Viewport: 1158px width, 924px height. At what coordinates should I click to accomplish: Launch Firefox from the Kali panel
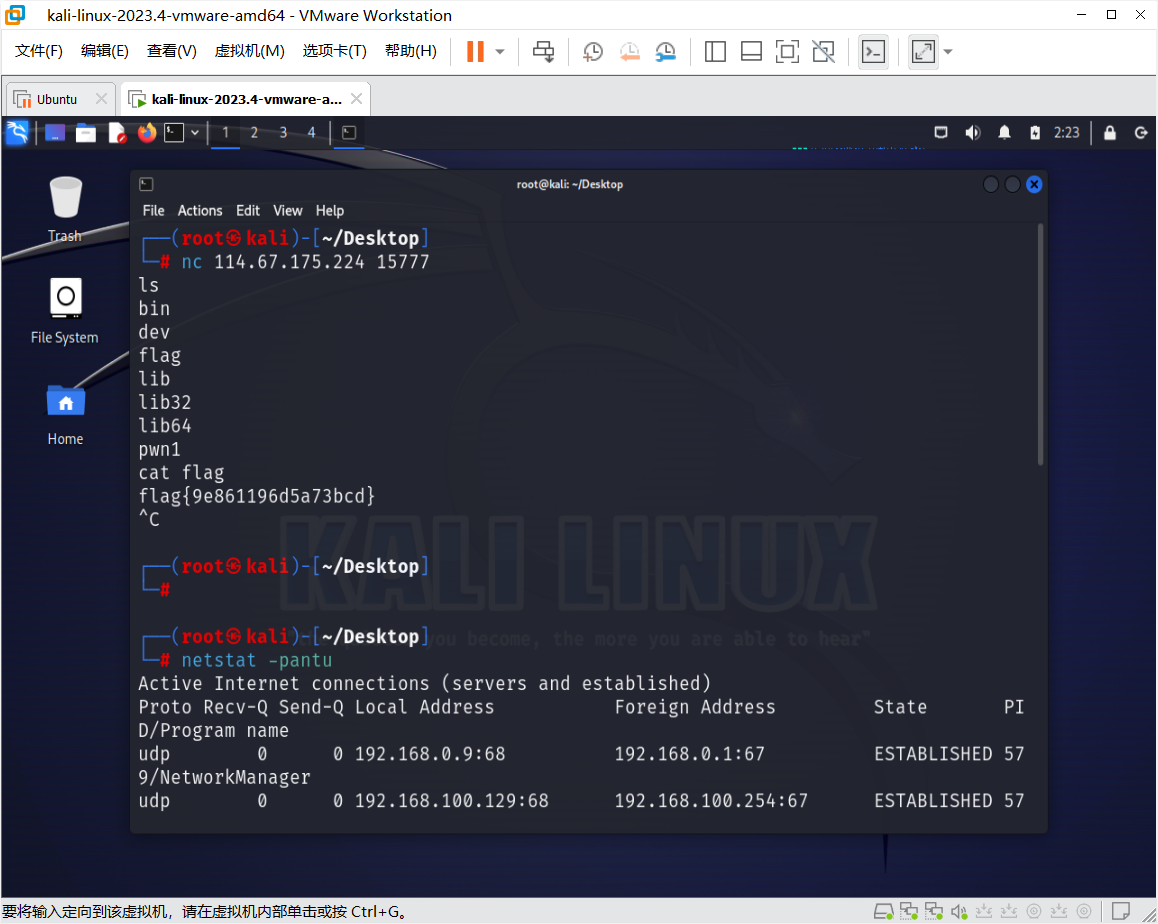point(147,133)
